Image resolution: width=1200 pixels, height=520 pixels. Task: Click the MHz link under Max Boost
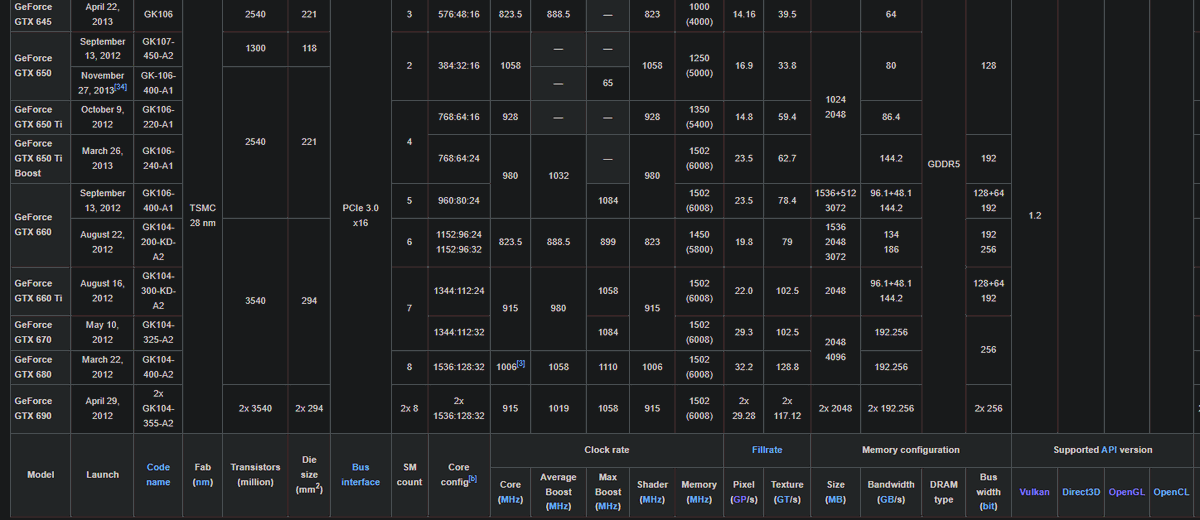(x=607, y=506)
